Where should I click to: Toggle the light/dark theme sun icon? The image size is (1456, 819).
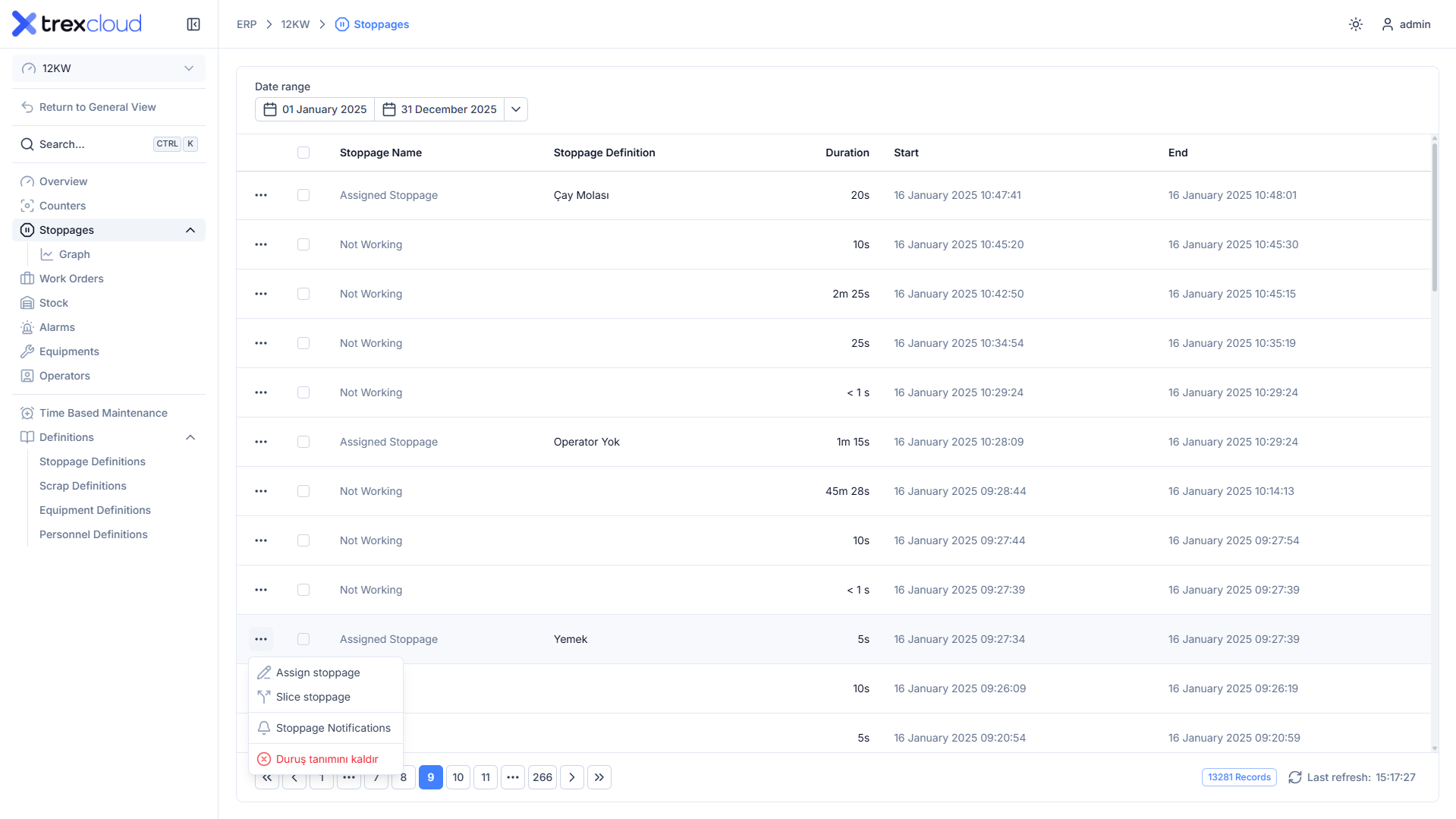[x=1356, y=24]
